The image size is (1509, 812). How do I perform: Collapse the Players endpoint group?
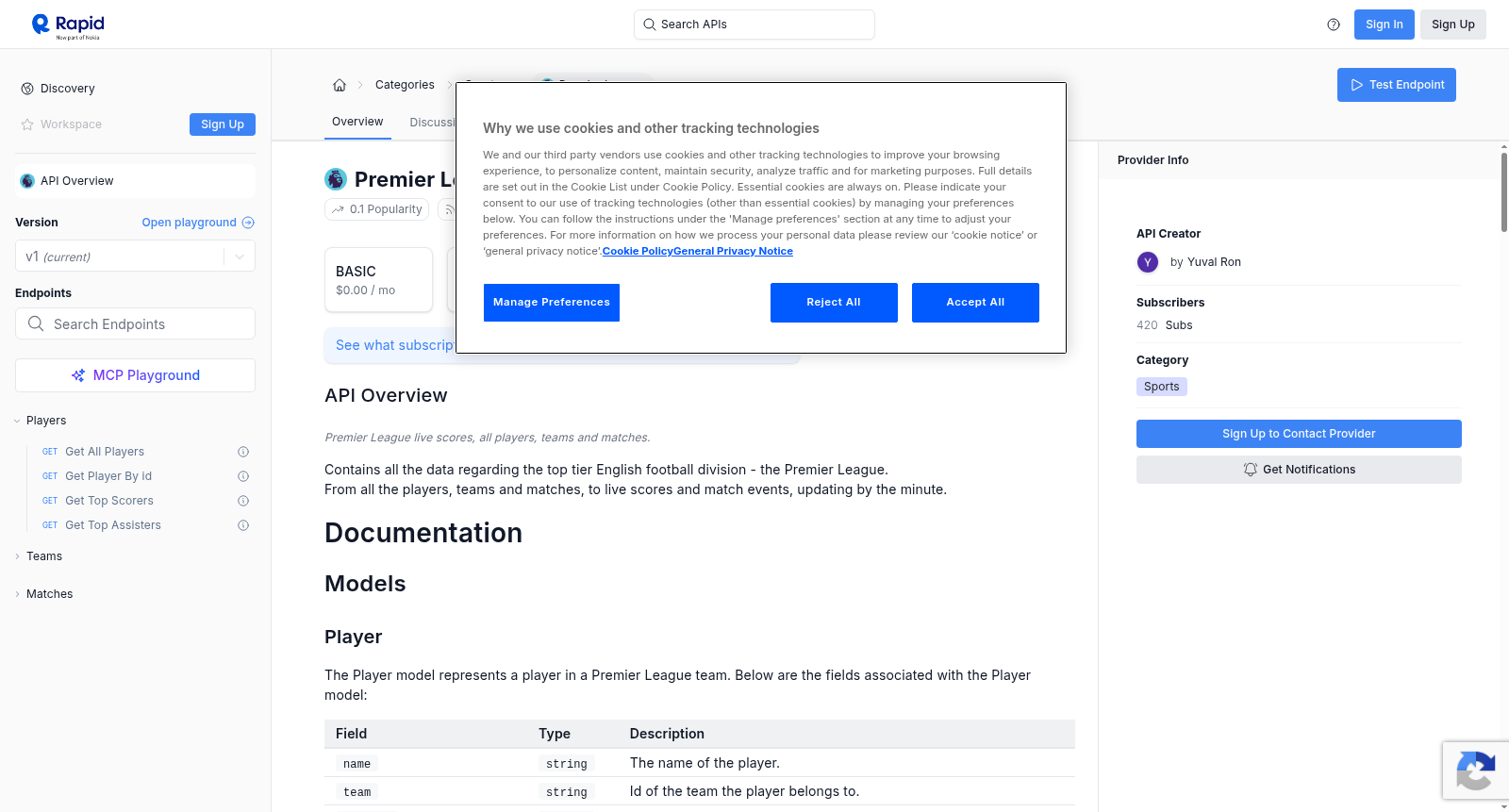point(41,421)
